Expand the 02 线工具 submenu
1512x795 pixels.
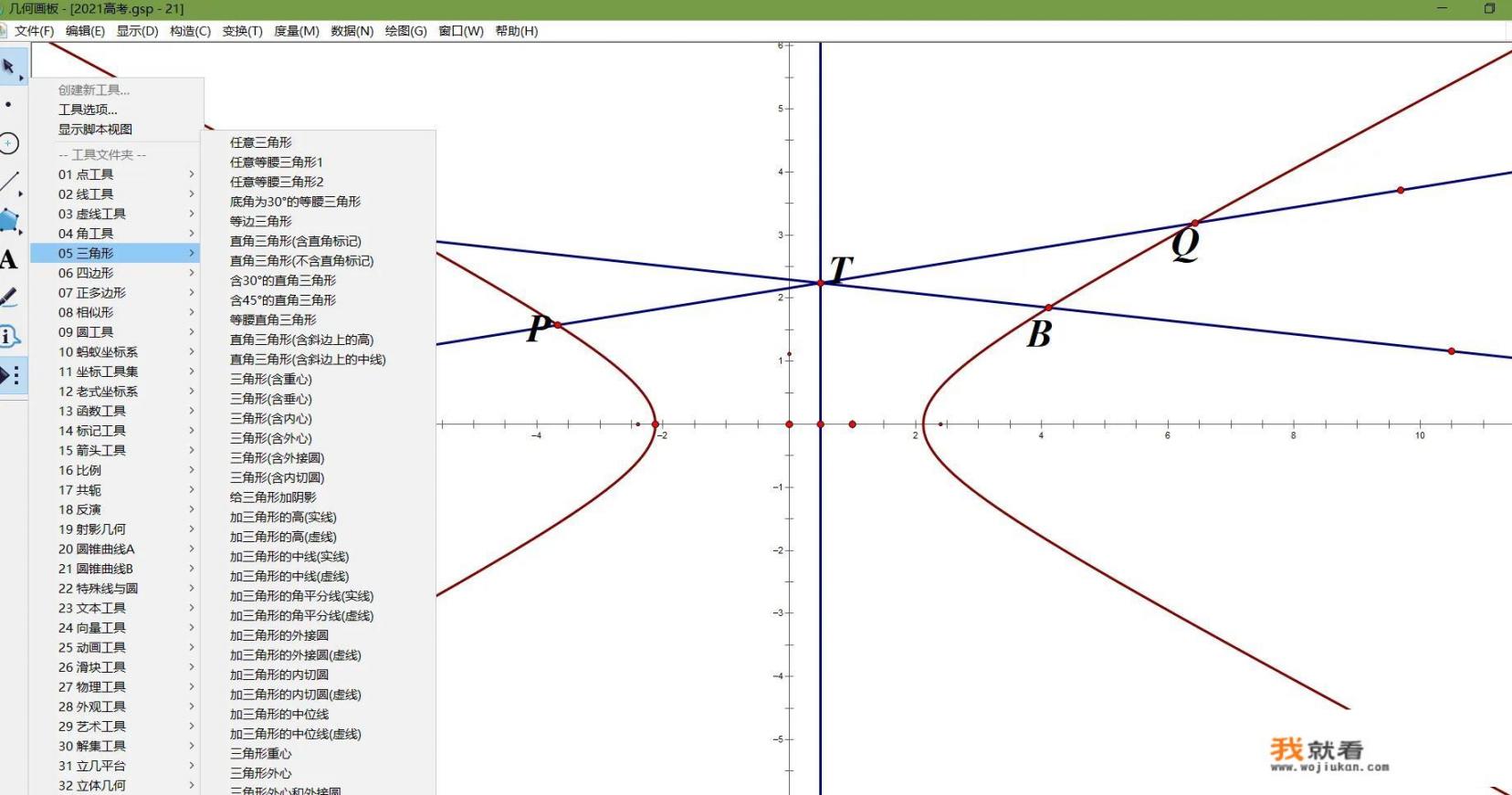tap(116, 194)
